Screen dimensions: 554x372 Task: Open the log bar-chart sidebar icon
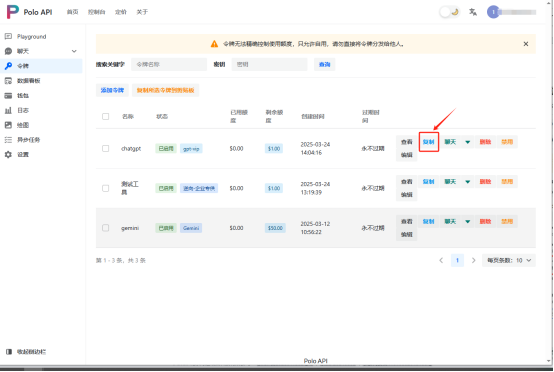8,110
